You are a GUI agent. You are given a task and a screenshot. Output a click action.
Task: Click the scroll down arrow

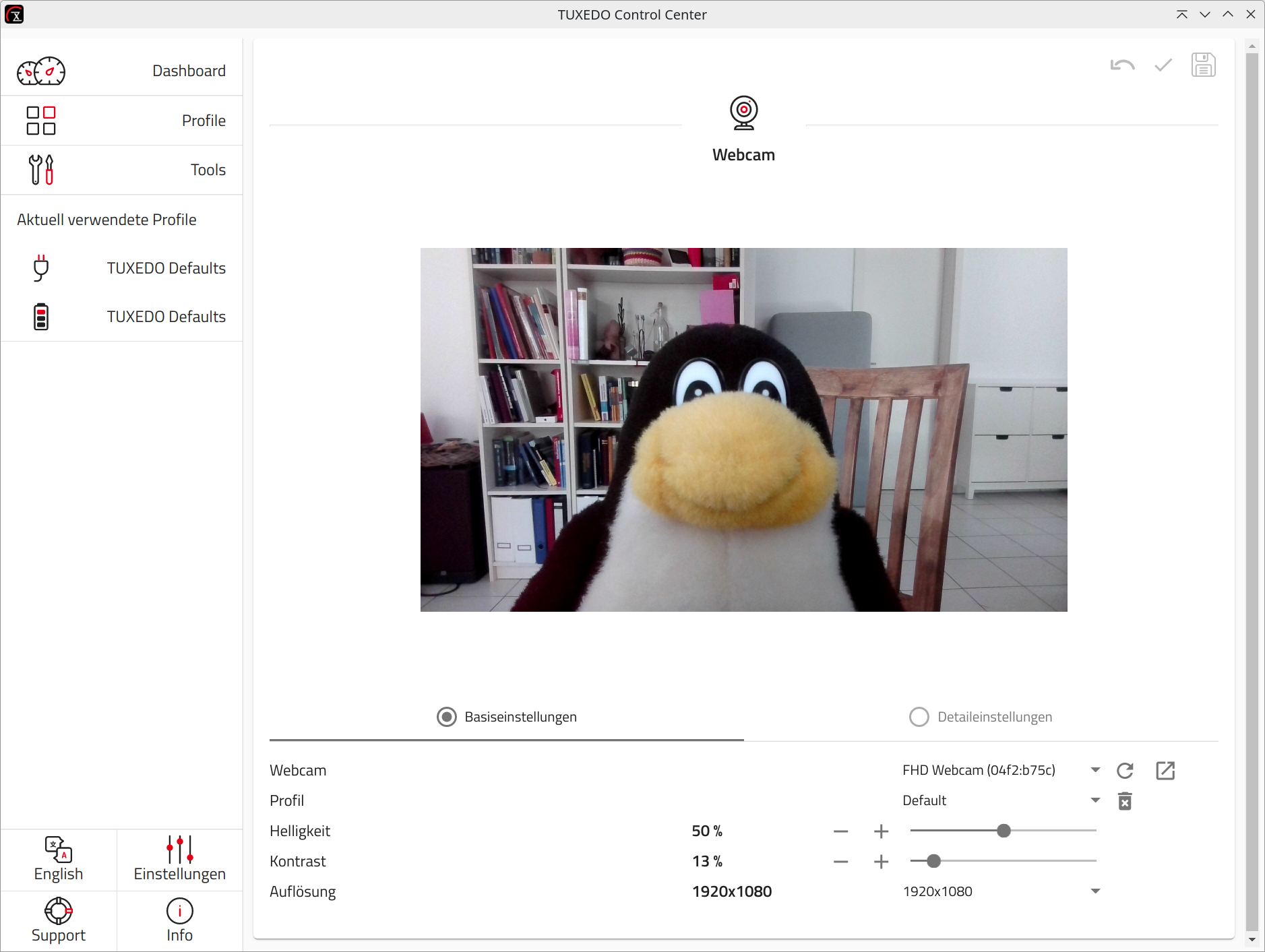click(1252, 939)
